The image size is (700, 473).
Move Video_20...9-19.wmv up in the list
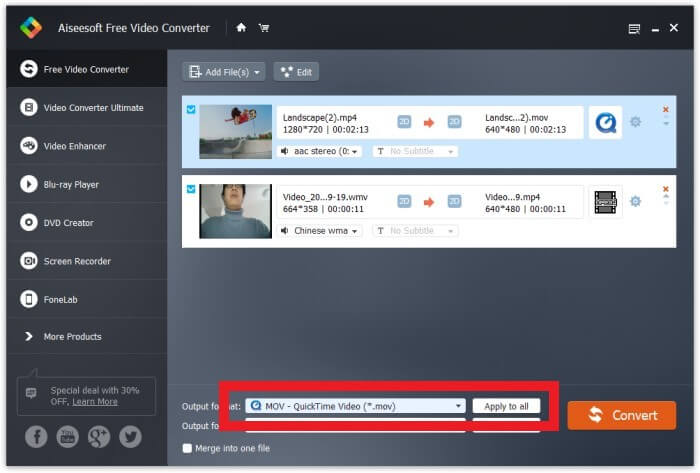click(x=666, y=196)
